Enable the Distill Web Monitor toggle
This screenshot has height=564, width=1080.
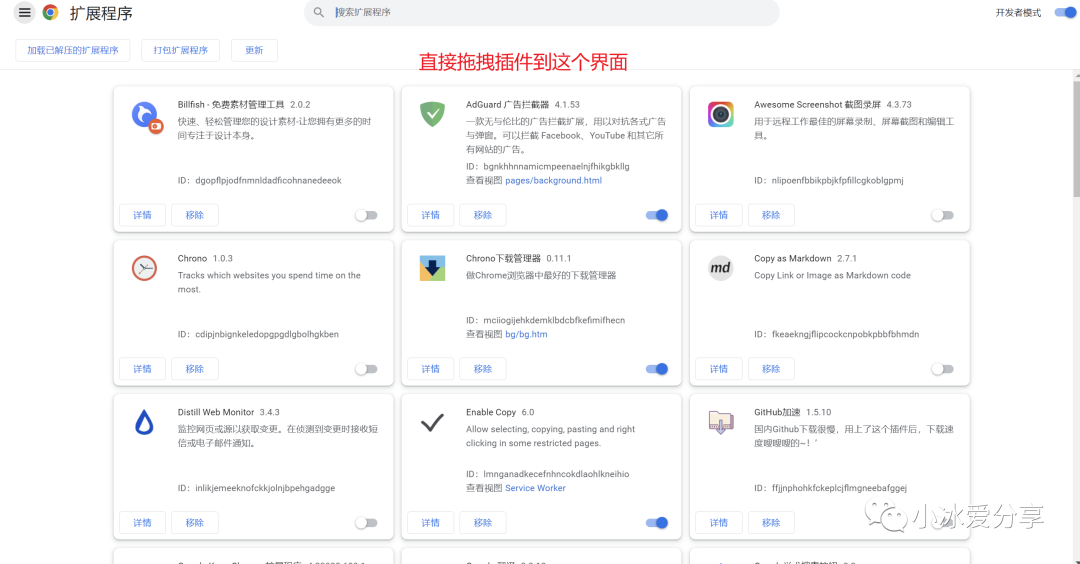point(366,523)
